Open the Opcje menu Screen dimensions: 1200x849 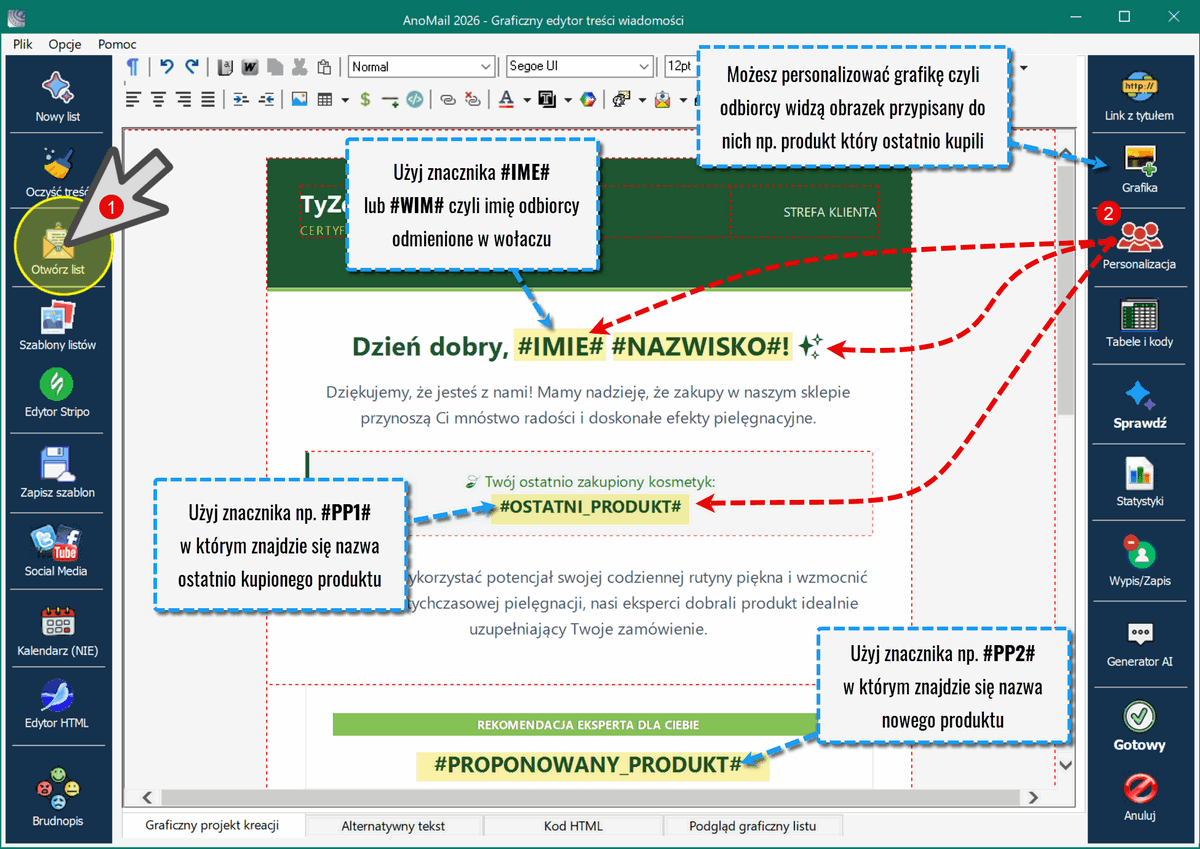coord(65,44)
